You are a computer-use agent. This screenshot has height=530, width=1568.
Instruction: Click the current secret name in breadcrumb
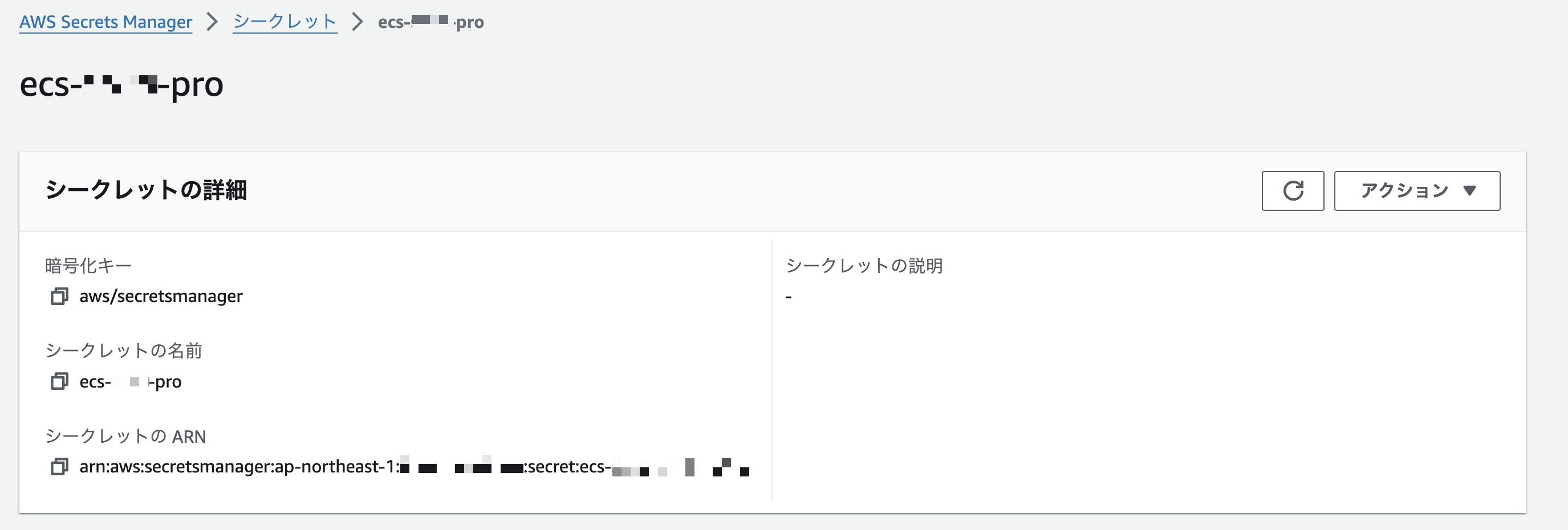click(x=431, y=22)
